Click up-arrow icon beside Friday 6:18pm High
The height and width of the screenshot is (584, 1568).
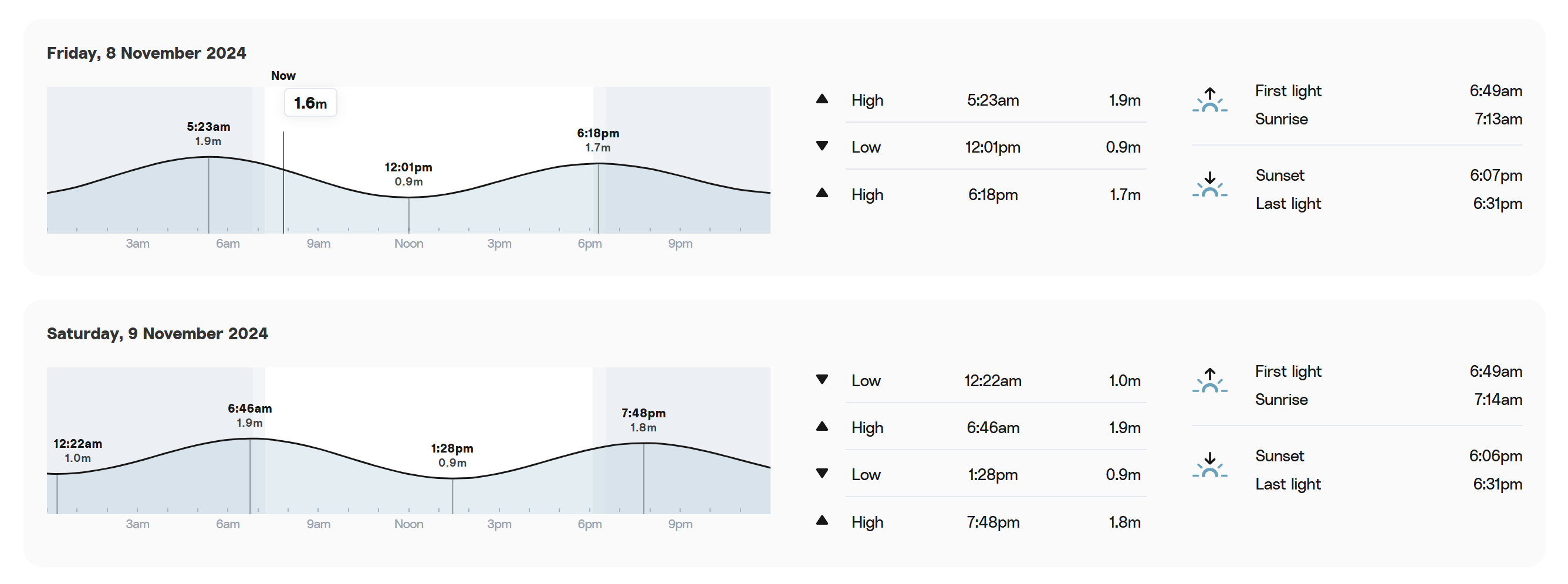pos(822,193)
